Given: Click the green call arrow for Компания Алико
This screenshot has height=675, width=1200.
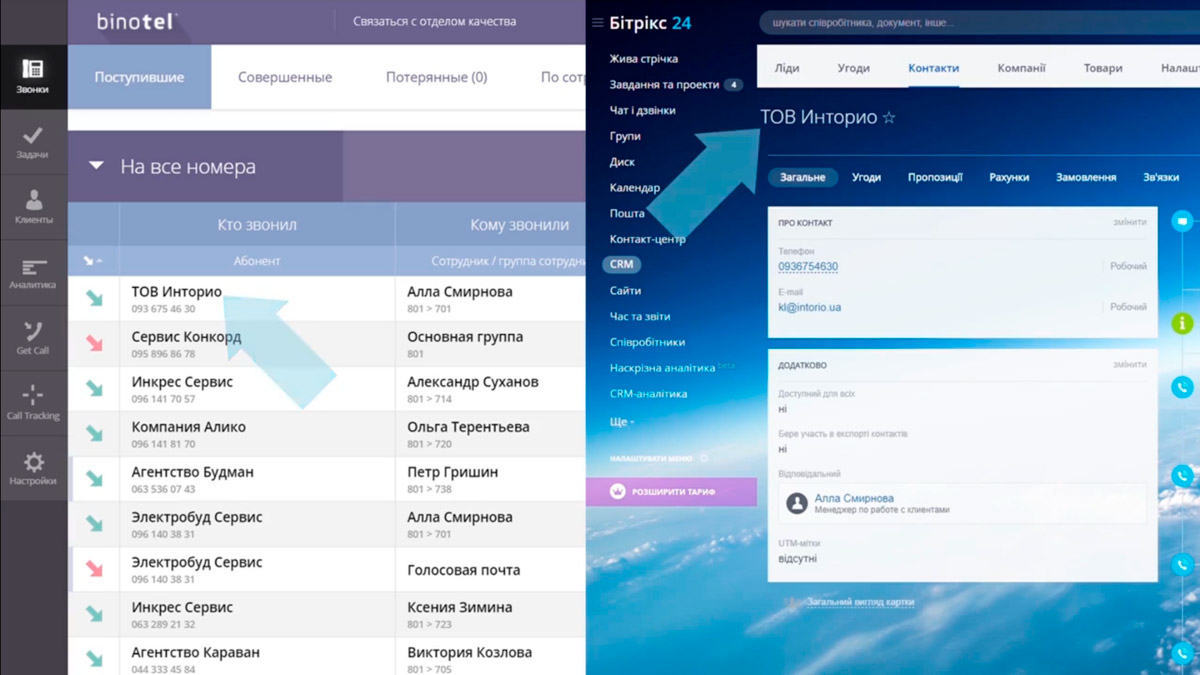Looking at the screenshot, I should [x=94, y=433].
